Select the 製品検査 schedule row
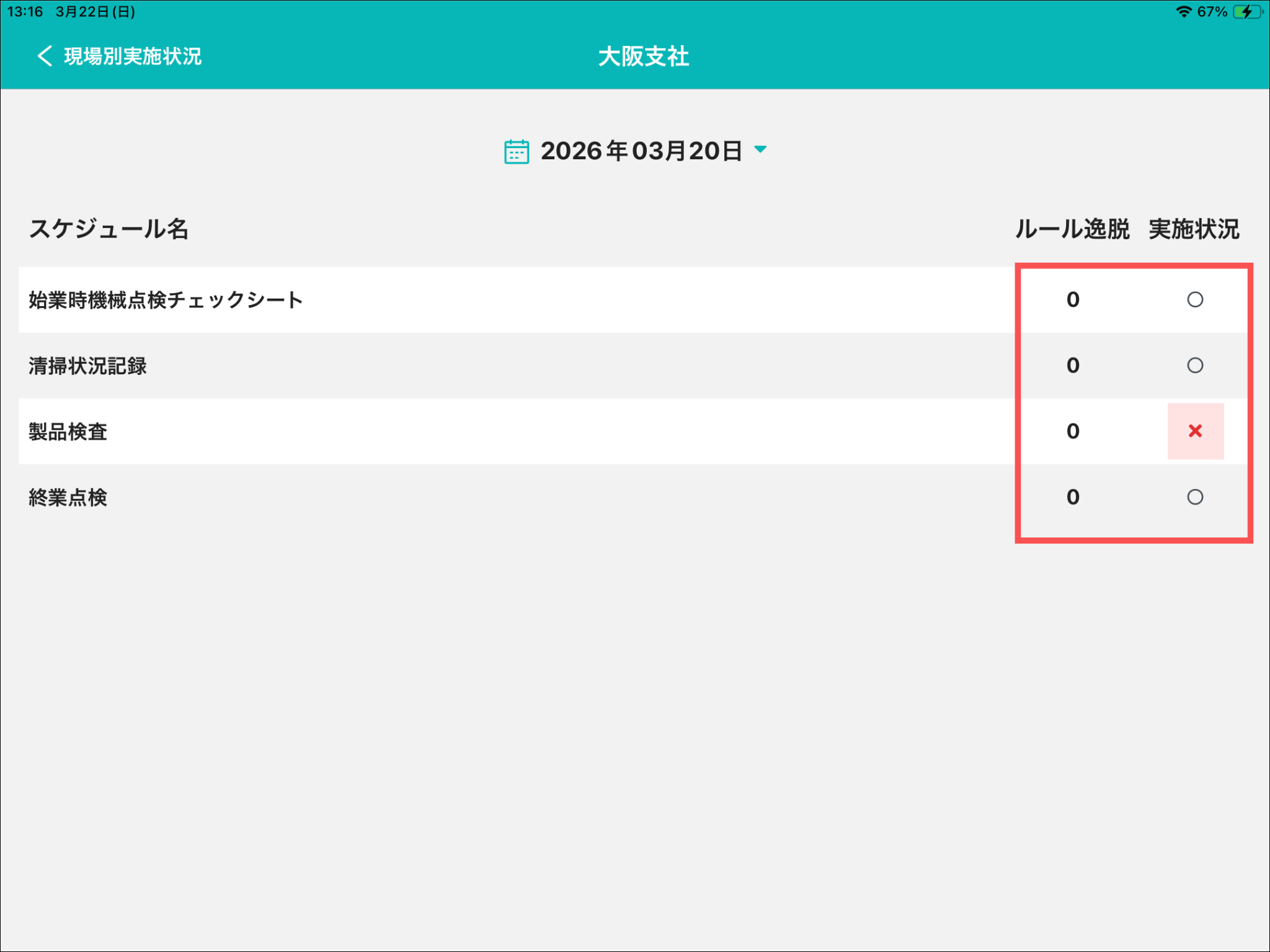The image size is (1270, 952). (x=68, y=432)
